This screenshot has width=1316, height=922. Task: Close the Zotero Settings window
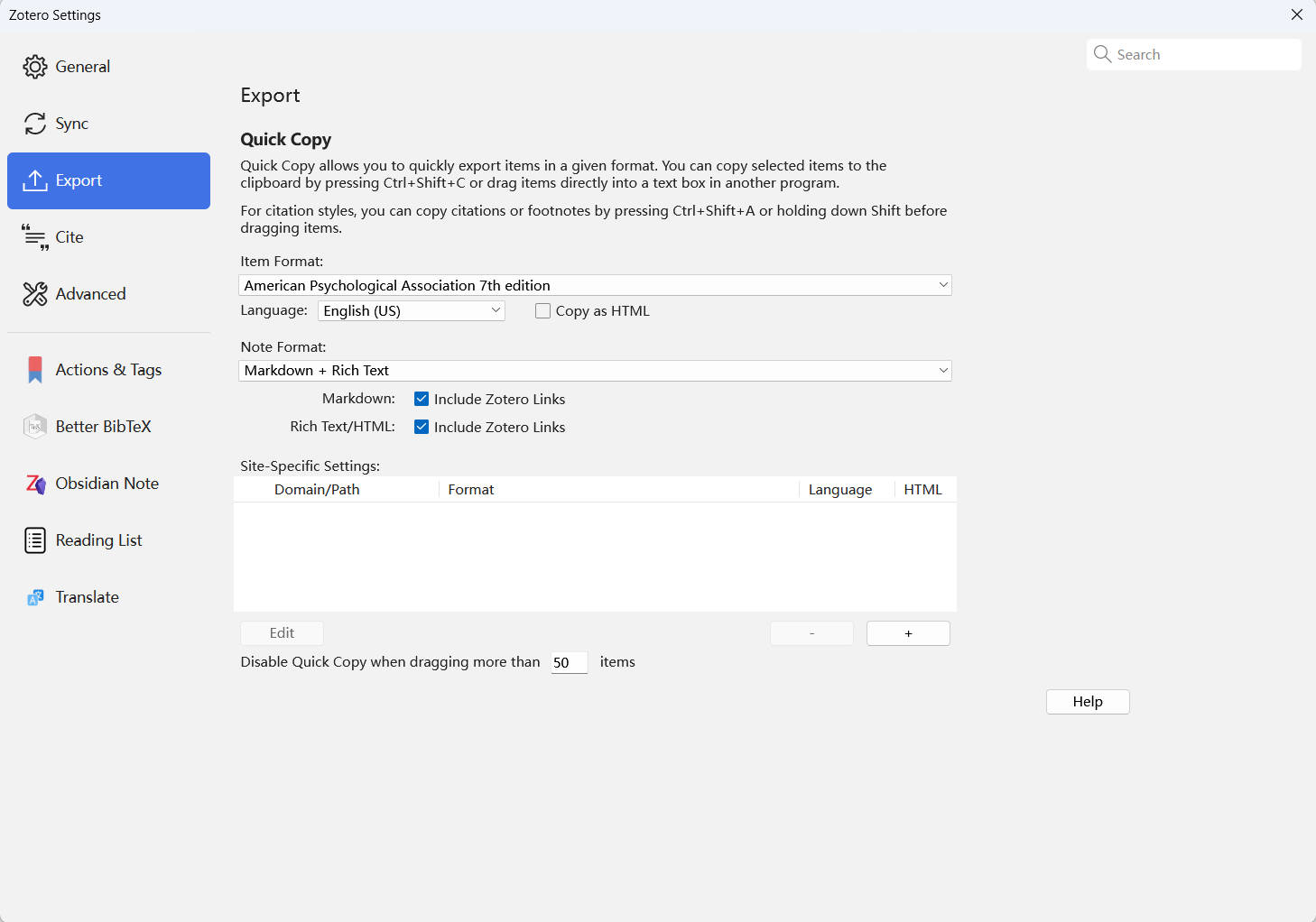(1297, 14)
